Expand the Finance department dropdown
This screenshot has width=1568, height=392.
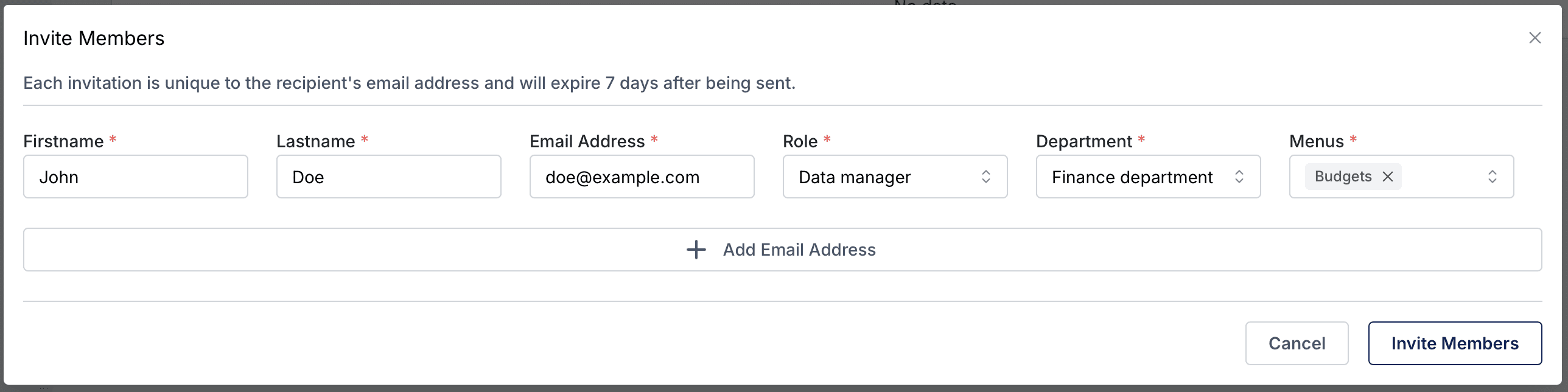[x=1132, y=177]
